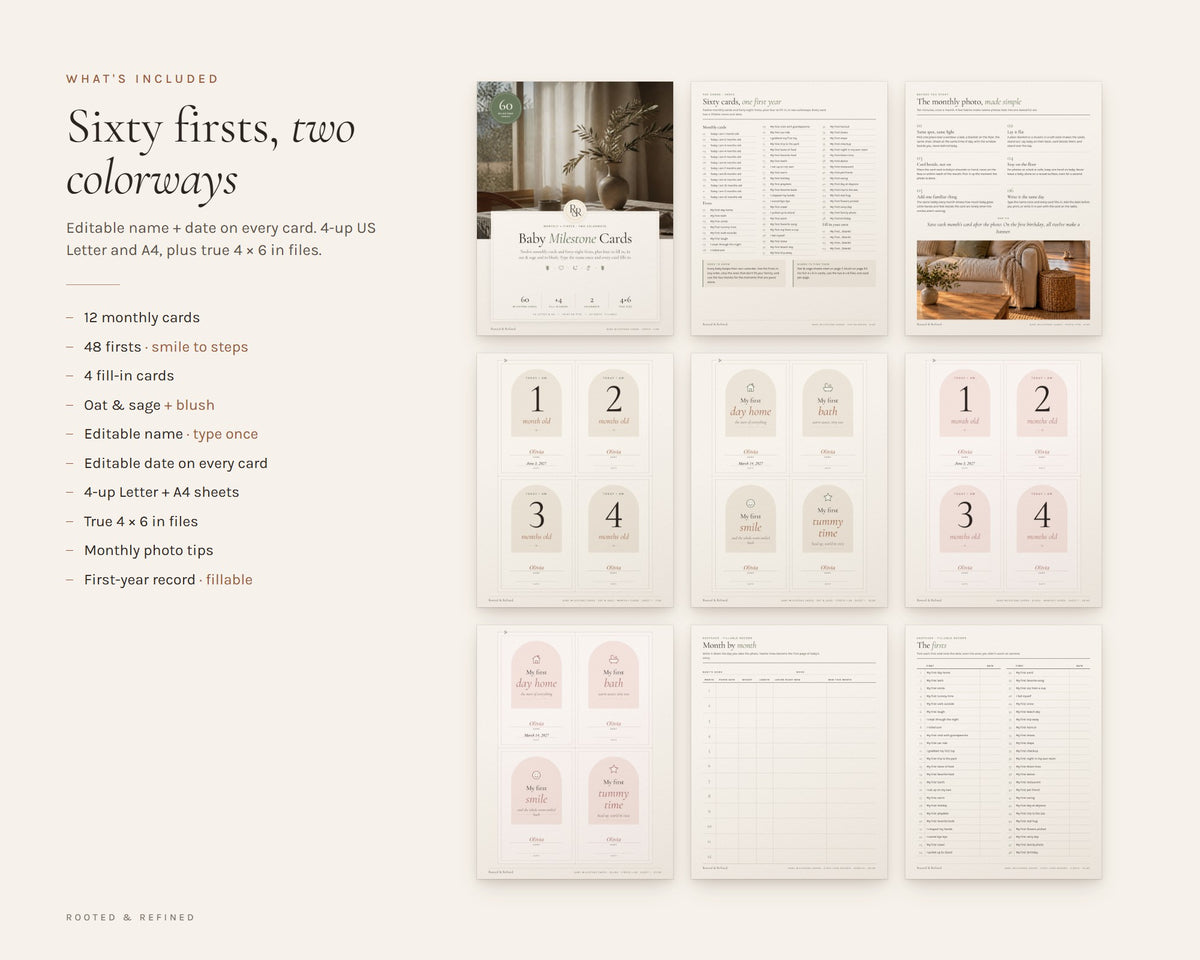Click the 'WHAT'S INCLUDED' label

click(142, 79)
